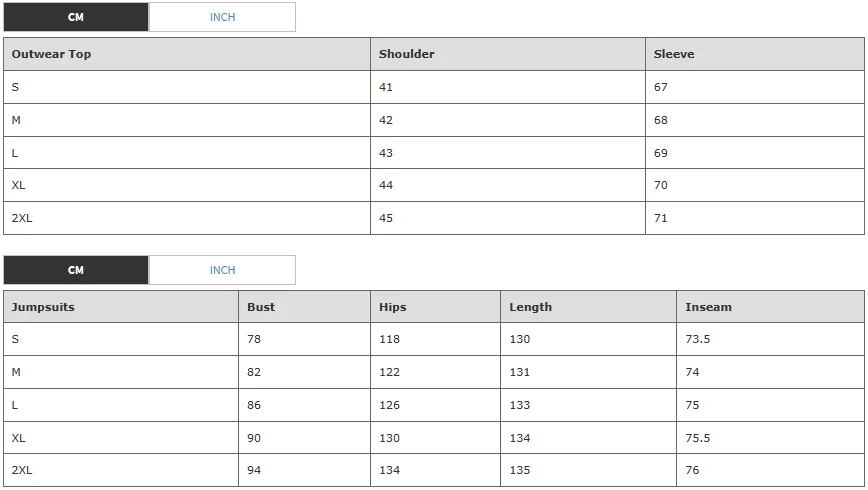This screenshot has height=490, width=868.
Task: Select the XL row in Jumpsuits table
Action: pyautogui.click(x=434, y=438)
